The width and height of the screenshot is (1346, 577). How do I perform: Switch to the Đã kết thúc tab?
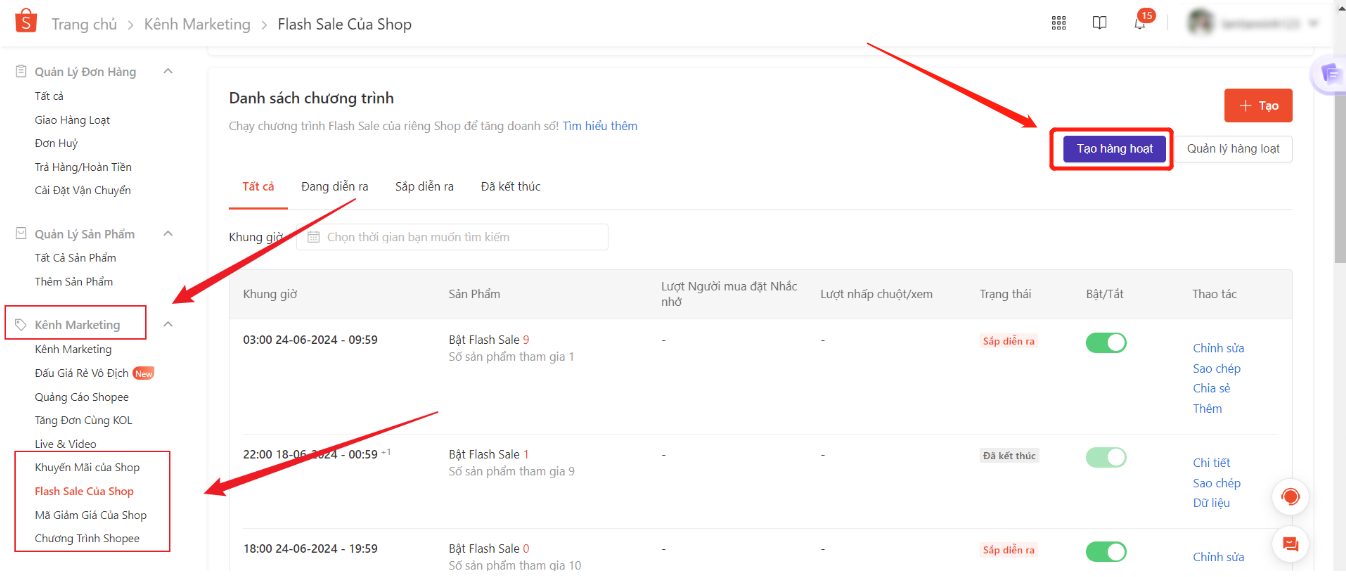pos(510,187)
